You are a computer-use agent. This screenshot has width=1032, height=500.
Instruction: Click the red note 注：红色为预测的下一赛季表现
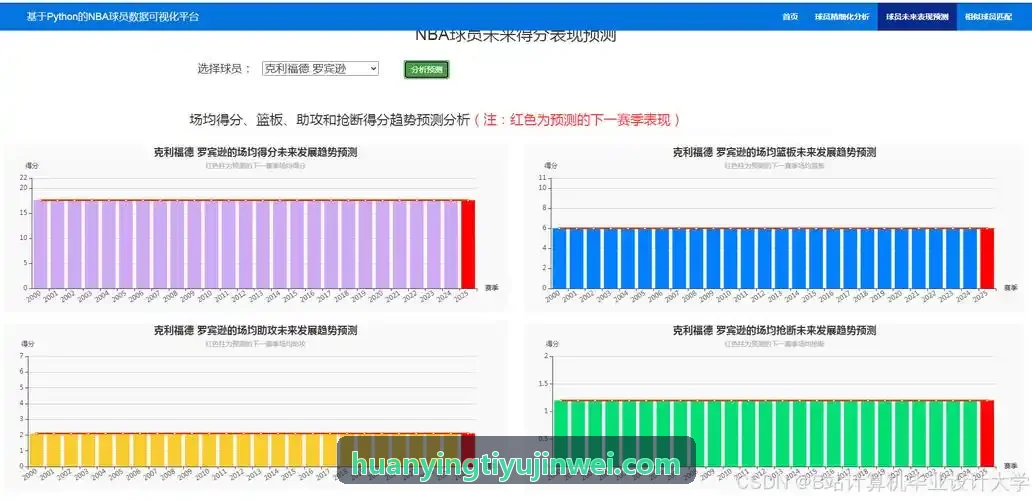[x=577, y=120]
